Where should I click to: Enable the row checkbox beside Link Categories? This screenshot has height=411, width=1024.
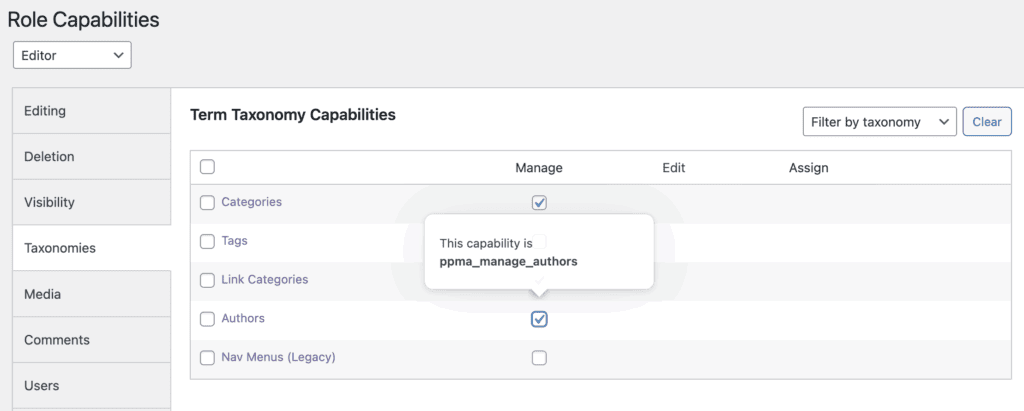(x=207, y=280)
